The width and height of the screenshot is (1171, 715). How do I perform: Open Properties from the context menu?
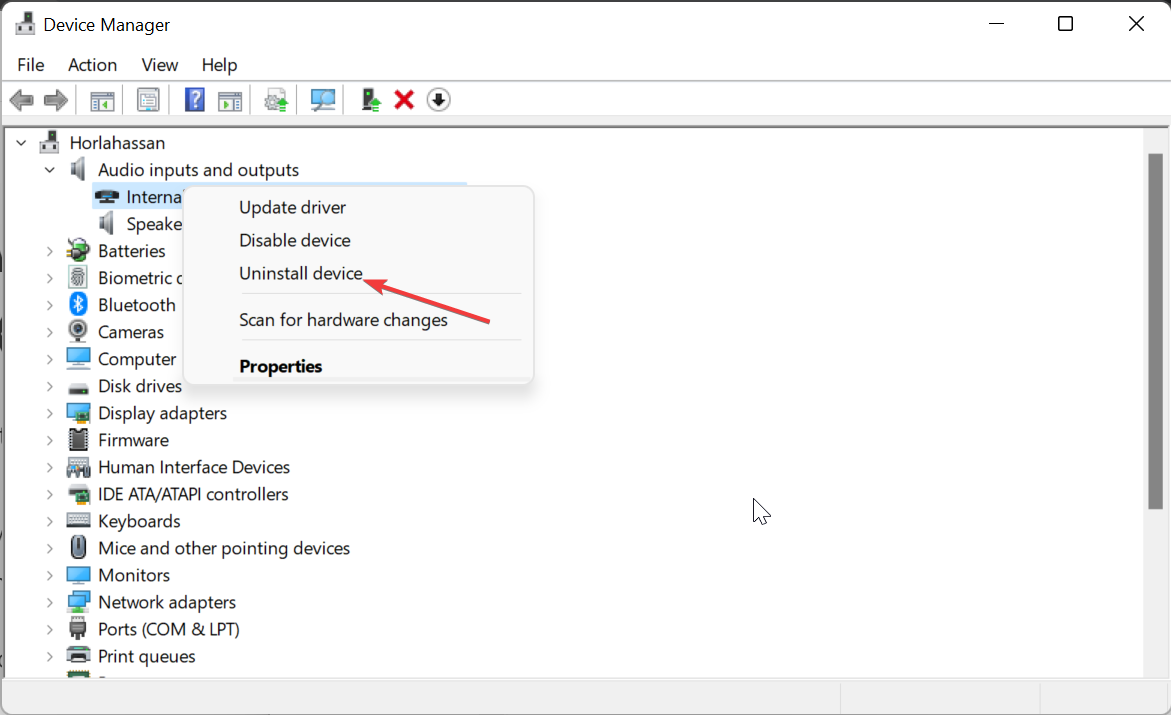pos(358,366)
